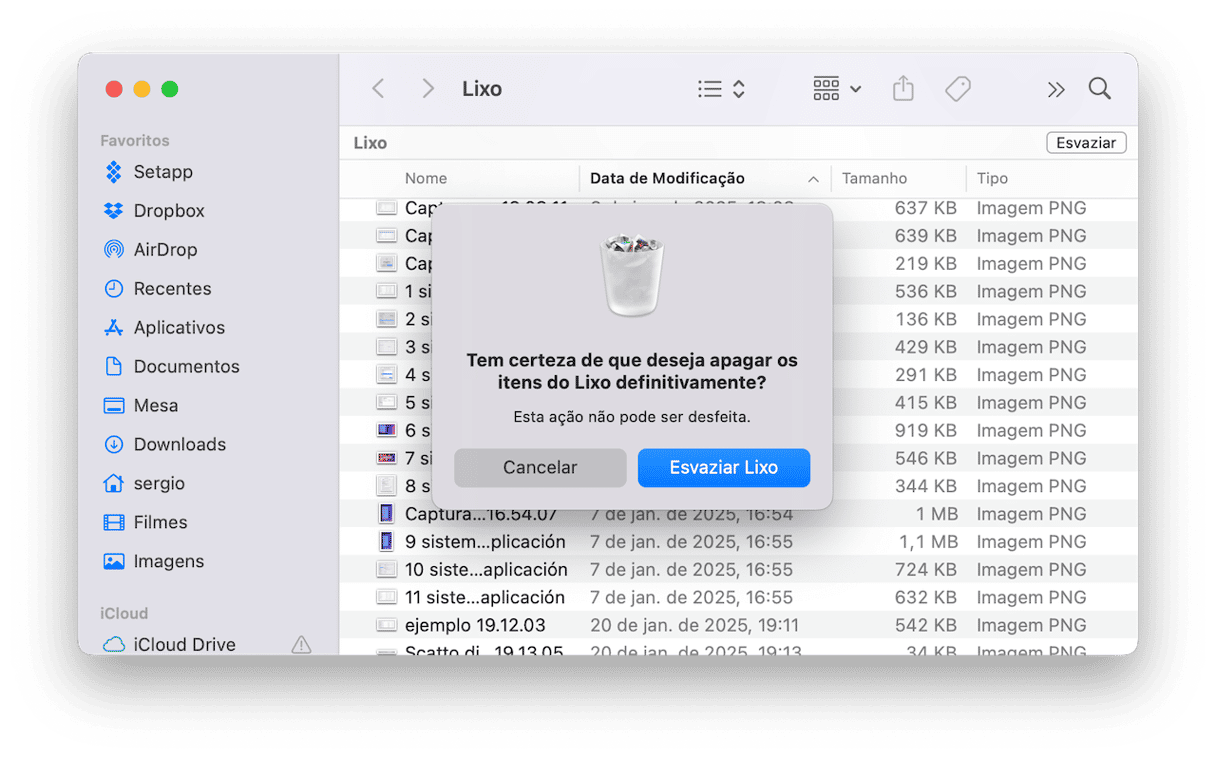This screenshot has width=1216, height=758.
Task: Open Downloads folder in the sidebar
Action: [x=179, y=445]
